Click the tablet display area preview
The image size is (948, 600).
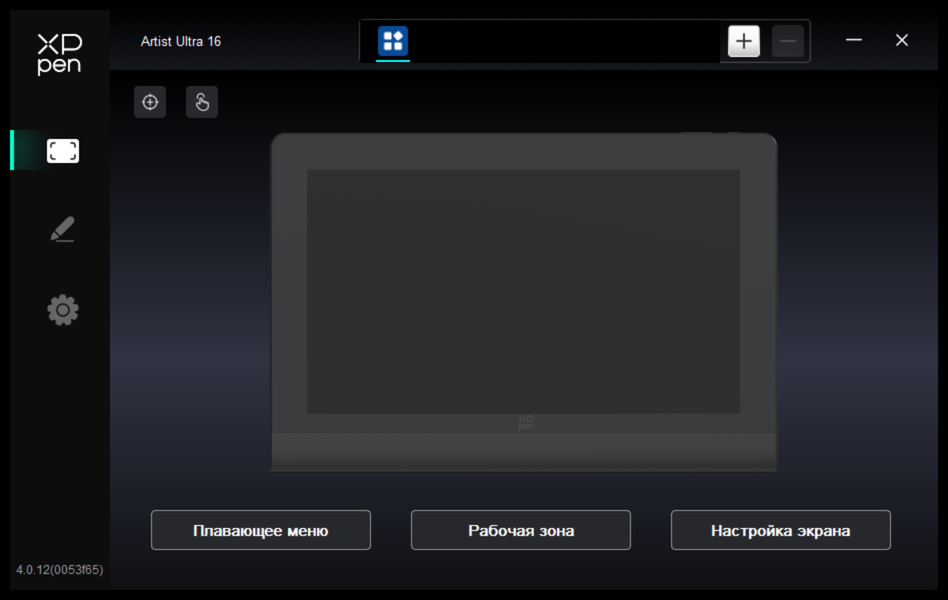point(524,292)
